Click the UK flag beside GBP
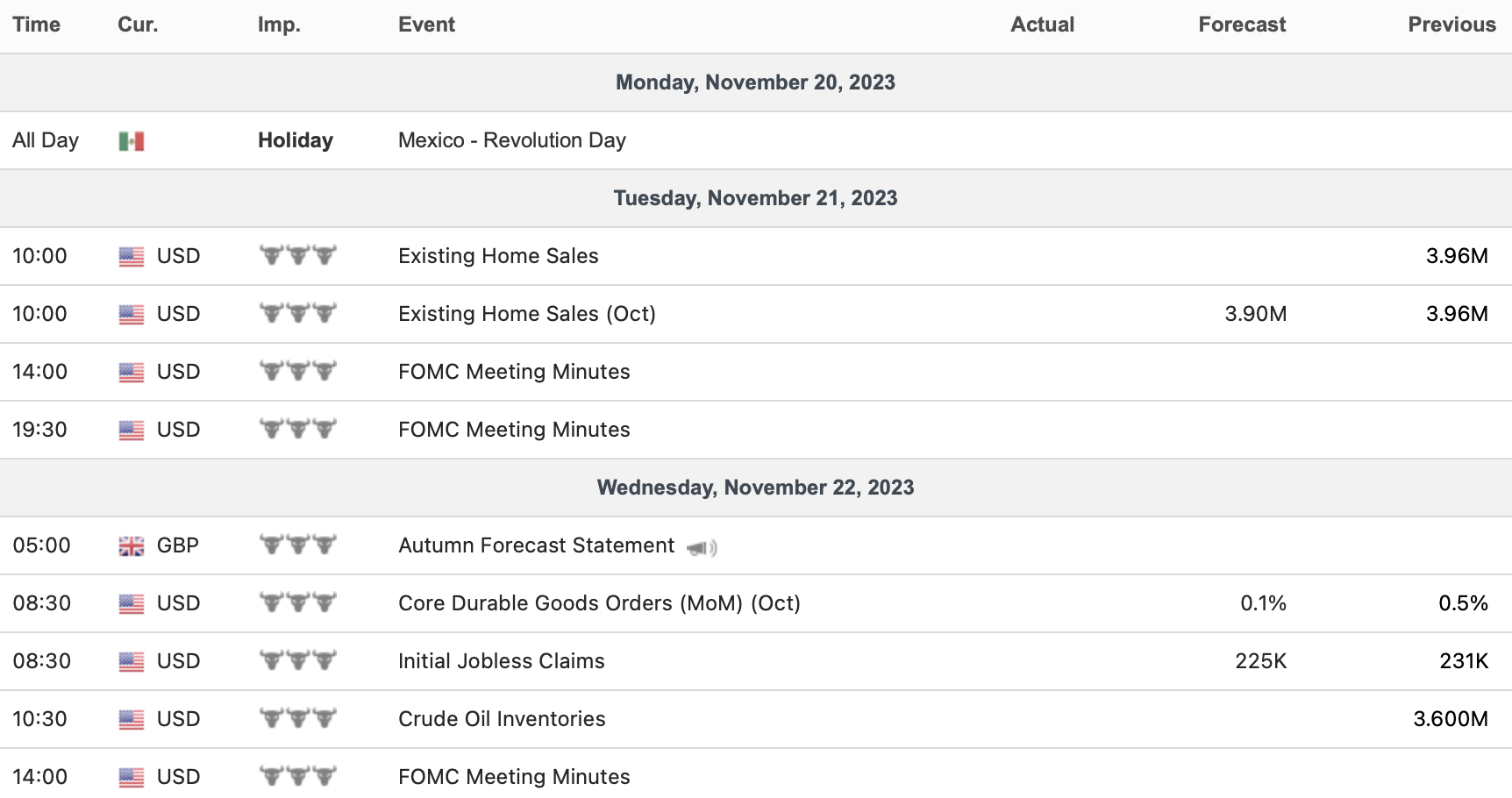This screenshot has width=1512, height=798. click(132, 546)
